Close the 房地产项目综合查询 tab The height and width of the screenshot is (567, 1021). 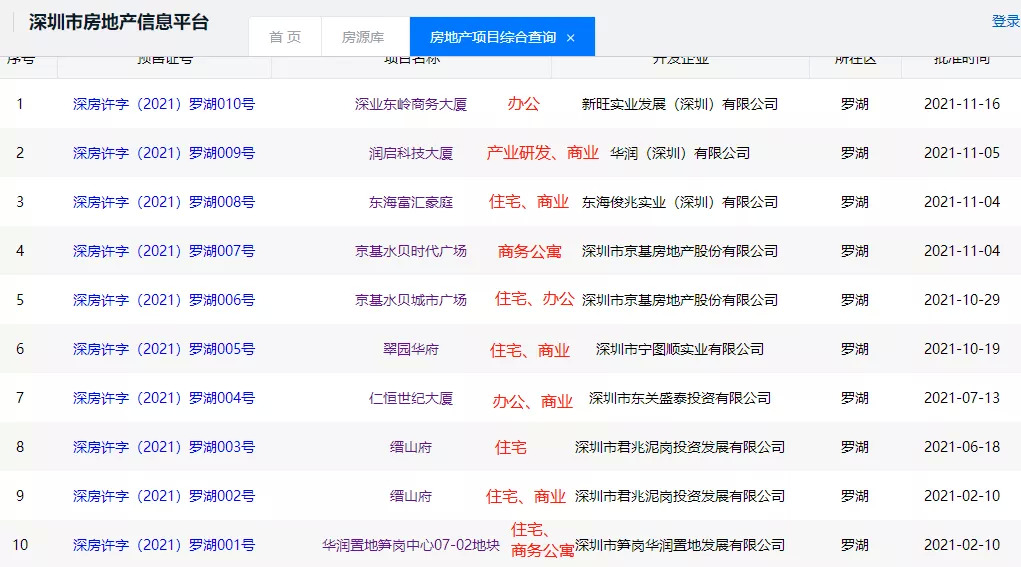[x=570, y=38]
